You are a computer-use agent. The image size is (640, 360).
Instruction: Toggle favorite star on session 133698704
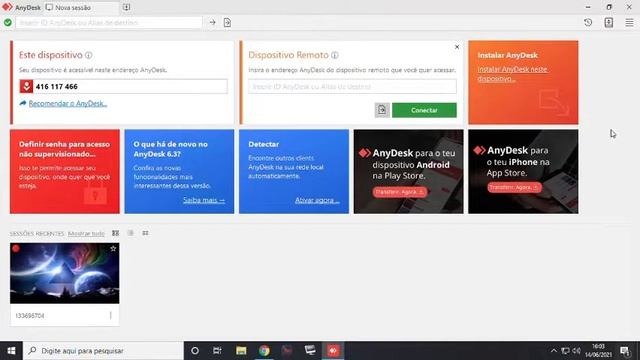(113, 249)
